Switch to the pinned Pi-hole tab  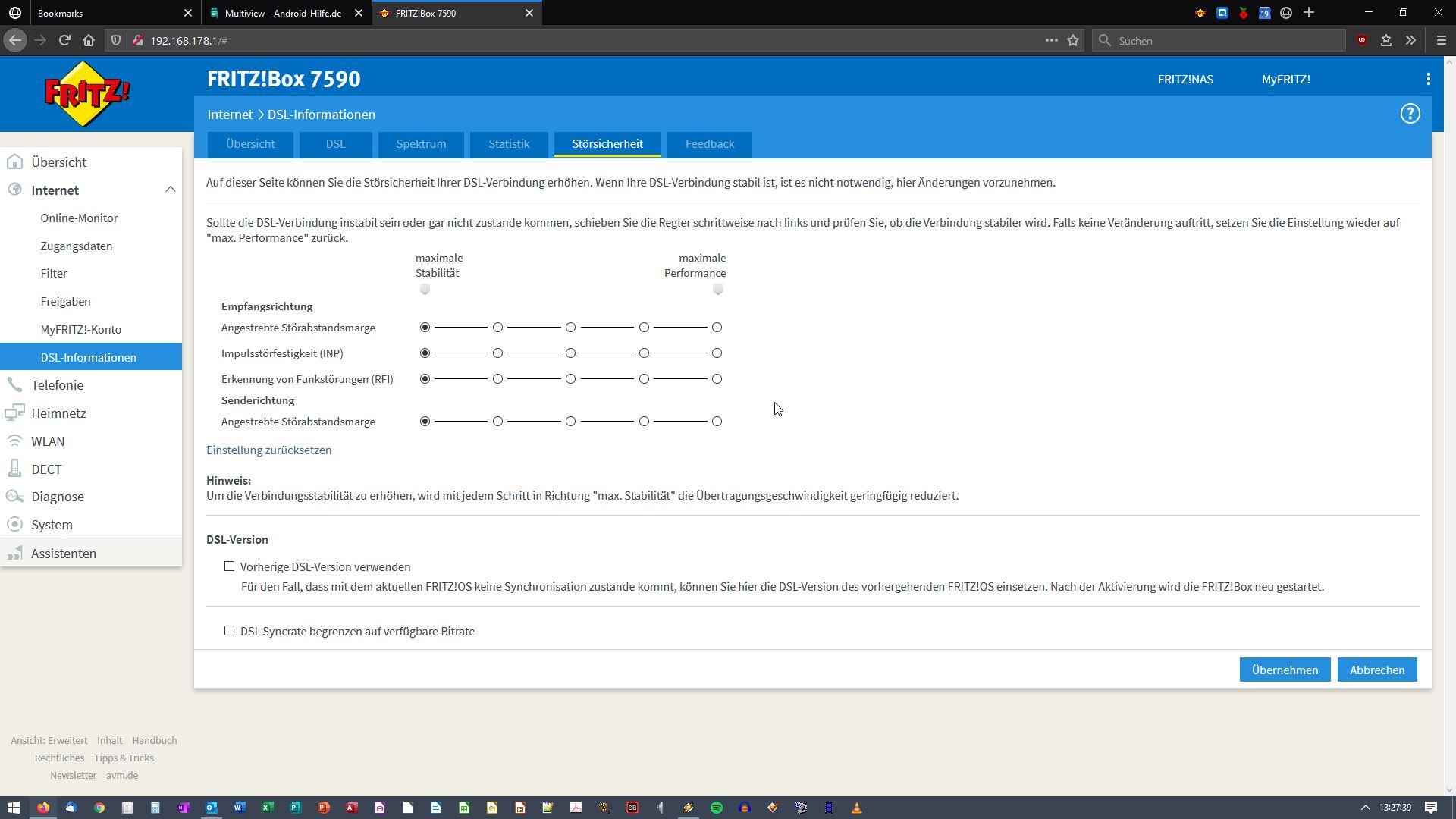click(1244, 13)
